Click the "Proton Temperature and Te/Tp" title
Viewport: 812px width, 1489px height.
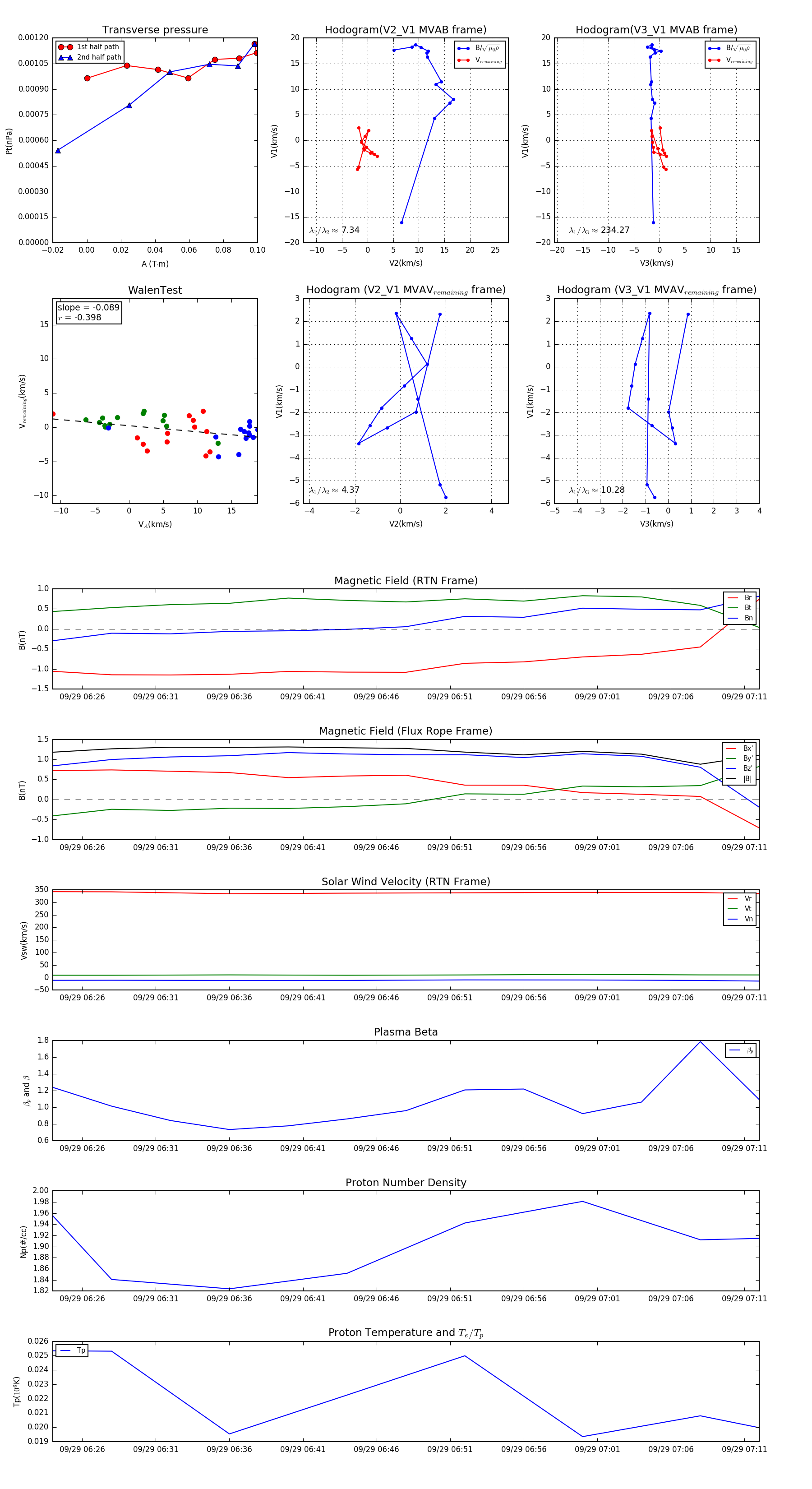point(406,1332)
